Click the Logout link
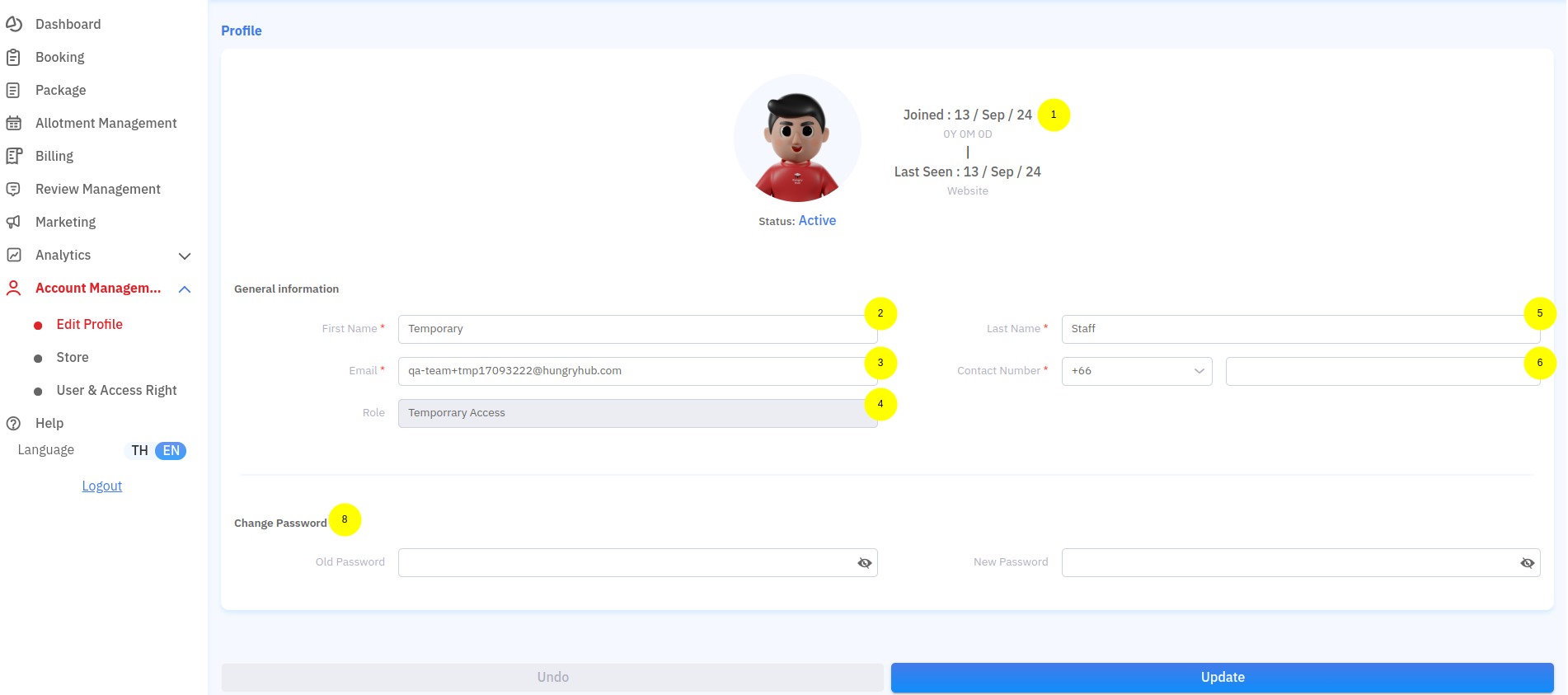The width and height of the screenshot is (1568, 695). [102, 486]
